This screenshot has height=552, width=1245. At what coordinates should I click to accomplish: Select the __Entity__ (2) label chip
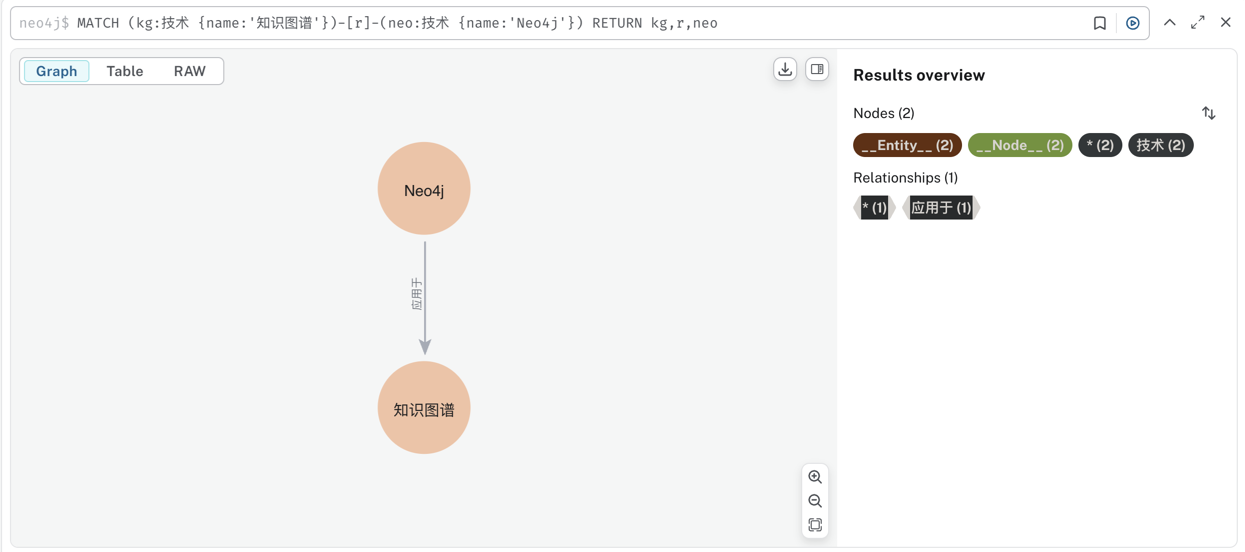[x=907, y=145]
